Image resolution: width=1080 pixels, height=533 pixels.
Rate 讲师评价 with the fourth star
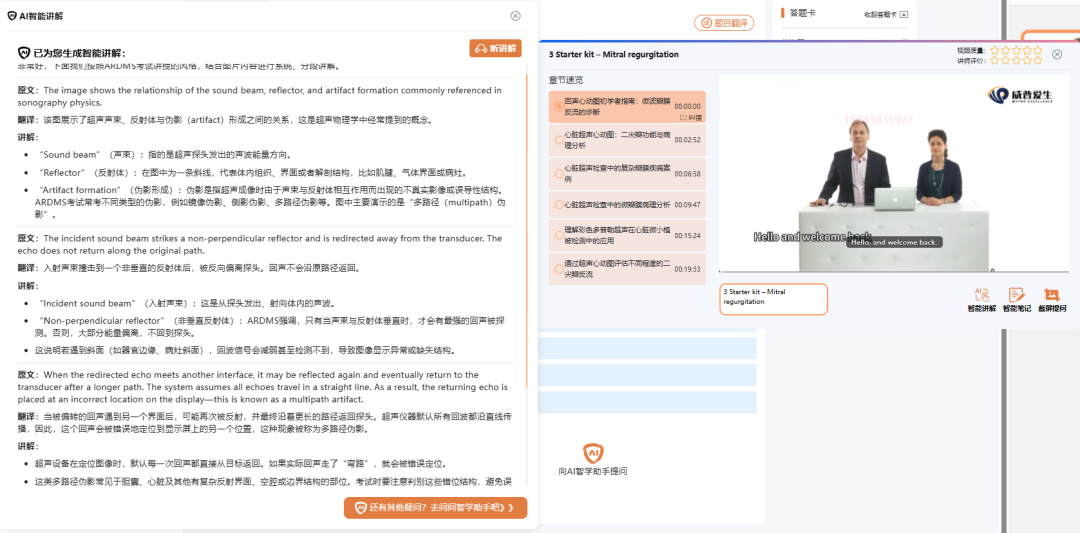pyautogui.click(x=1026, y=61)
